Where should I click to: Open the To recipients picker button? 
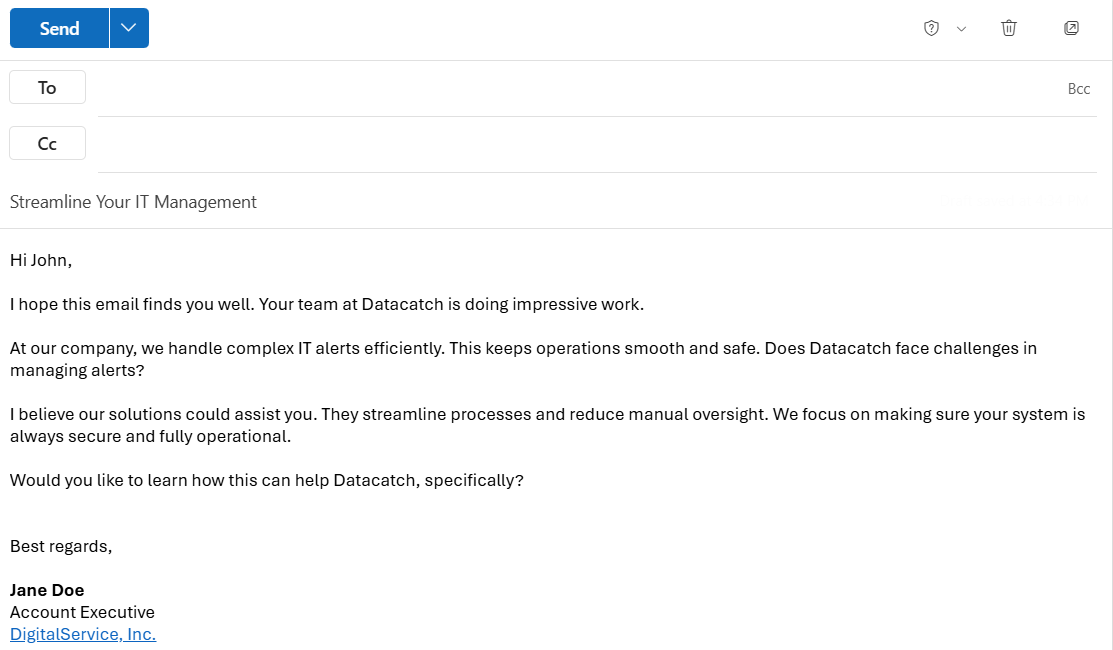(48, 87)
